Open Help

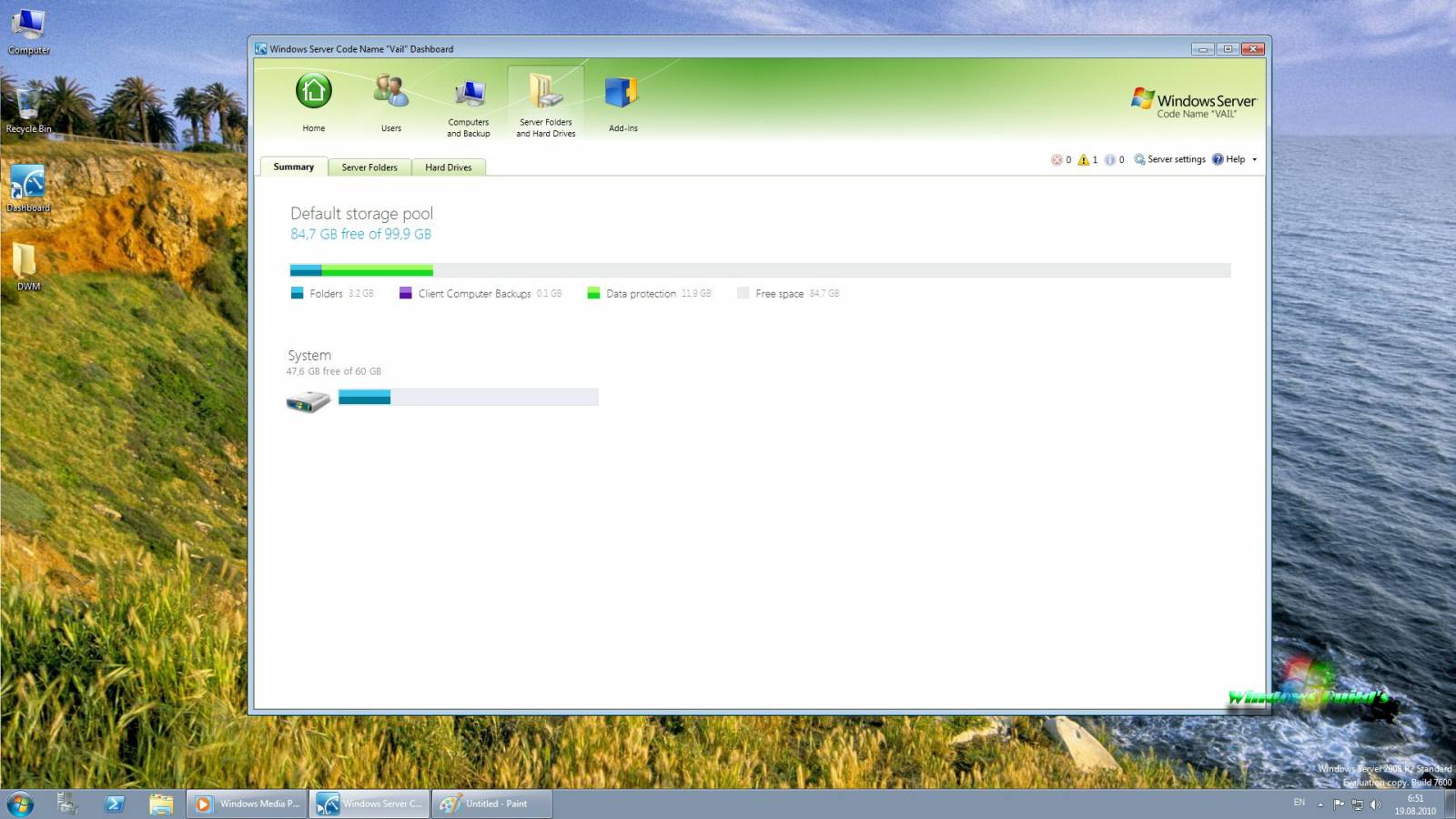pos(1228,159)
